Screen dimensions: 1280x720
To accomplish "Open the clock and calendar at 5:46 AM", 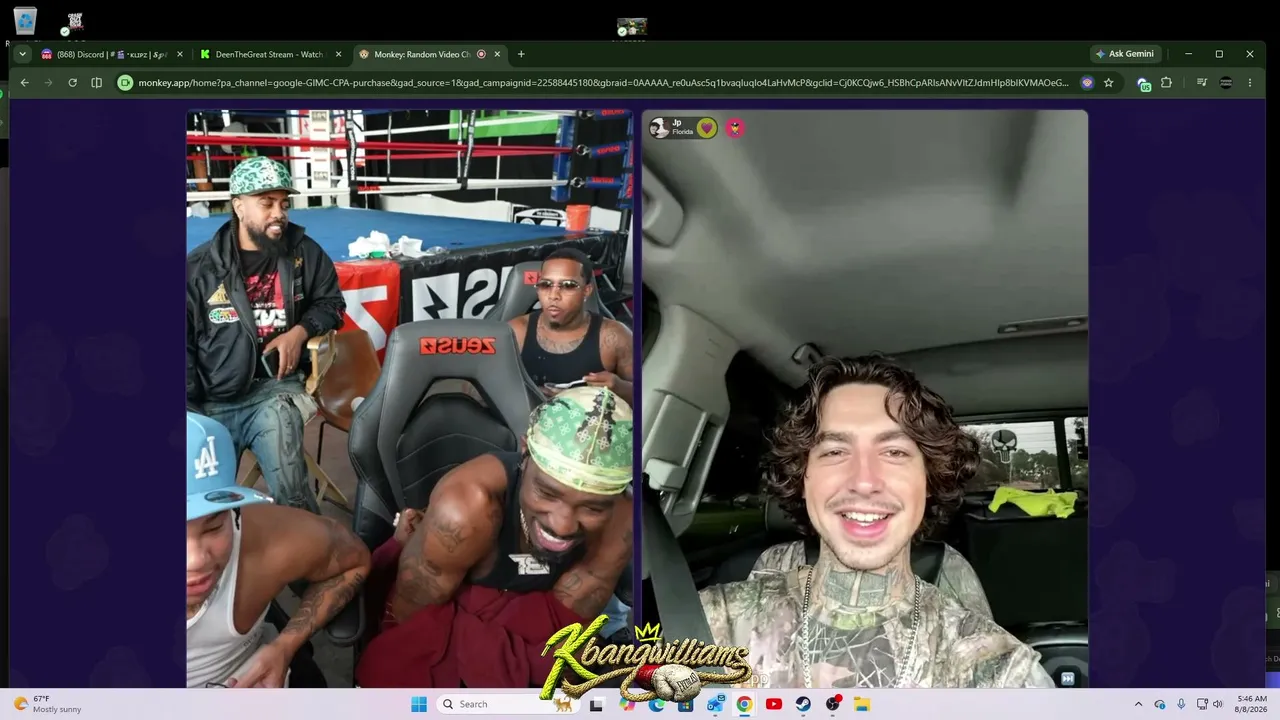I will click(x=1252, y=704).
